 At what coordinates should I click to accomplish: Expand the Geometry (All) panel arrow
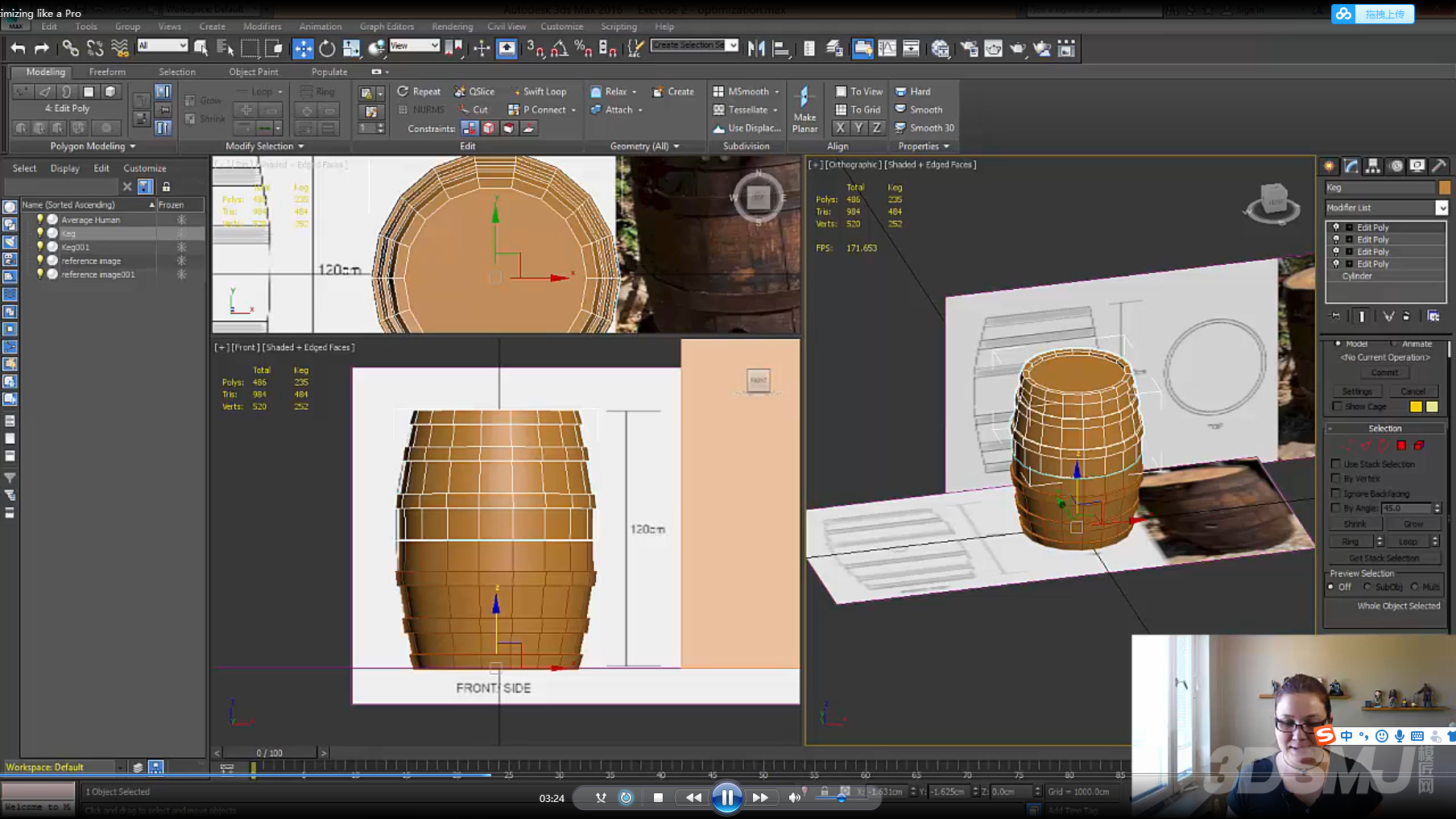pos(676,147)
